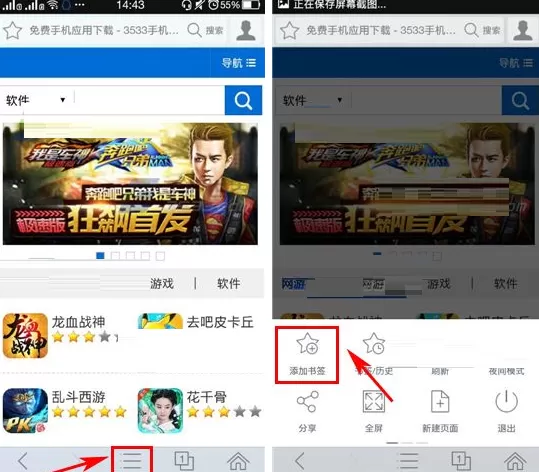Click blue search button on left phone
Image resolution: width=539 pixels, height=472 pixels.
click(243, 100)
